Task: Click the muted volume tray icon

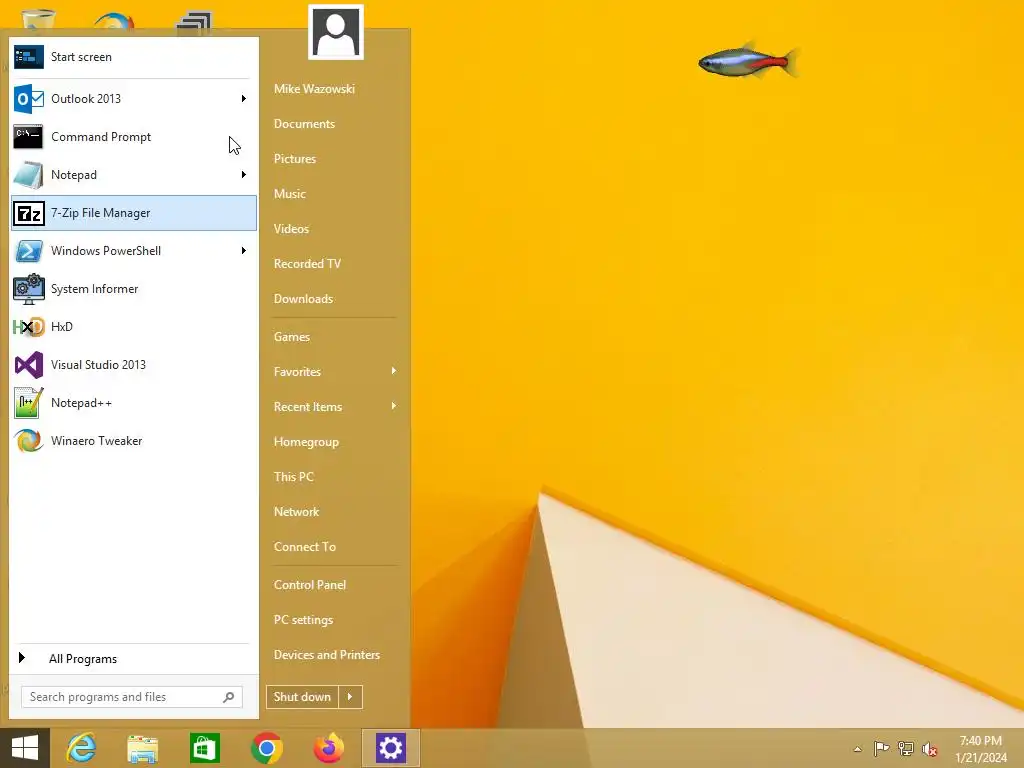Action: pos(930,749)
